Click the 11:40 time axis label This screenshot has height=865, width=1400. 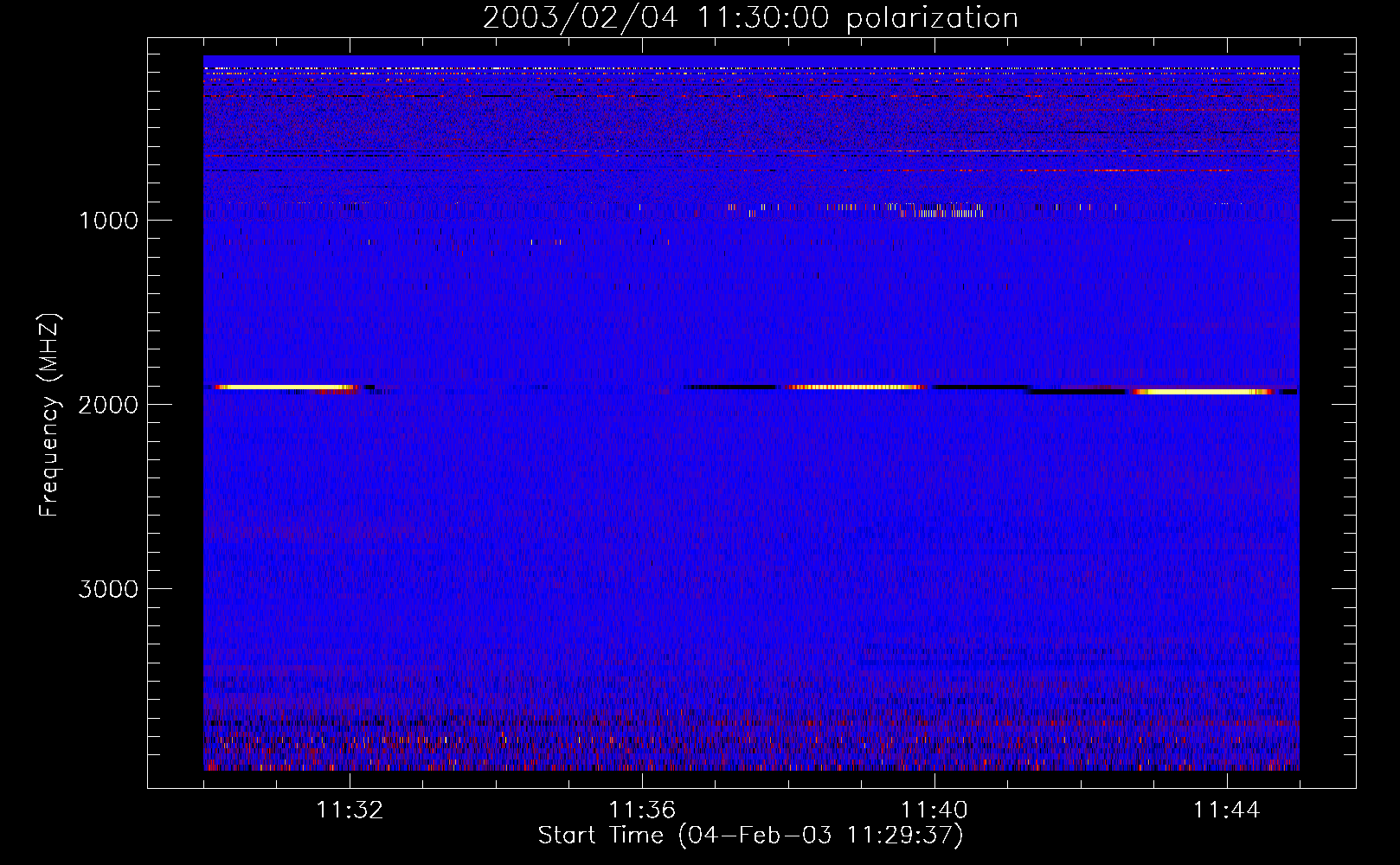[x=934, y=811]
